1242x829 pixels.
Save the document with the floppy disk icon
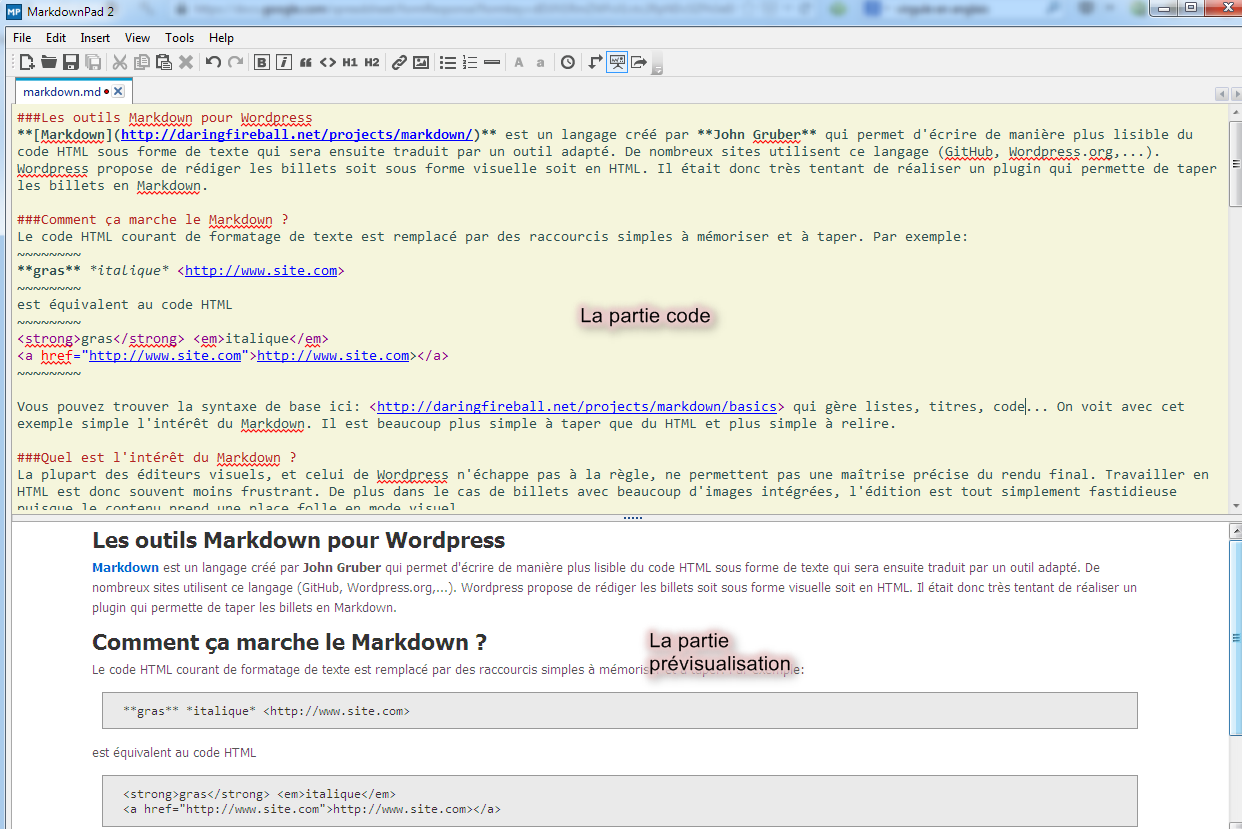pos(71,62)
